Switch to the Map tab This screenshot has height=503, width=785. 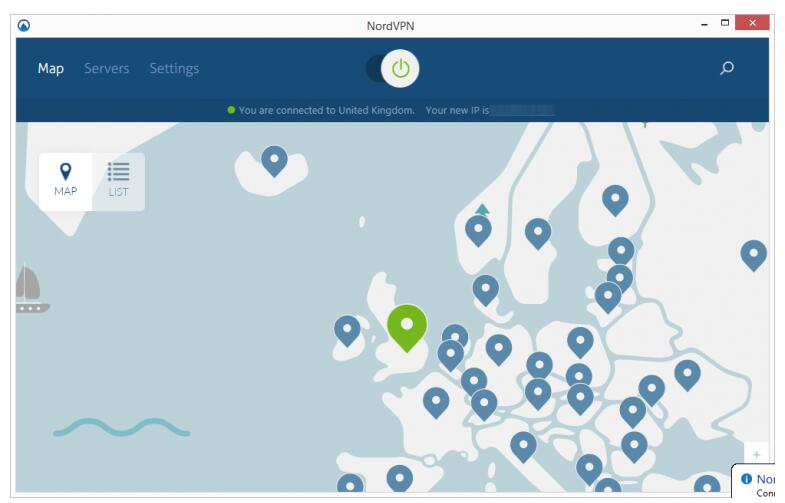pos(51,68)
